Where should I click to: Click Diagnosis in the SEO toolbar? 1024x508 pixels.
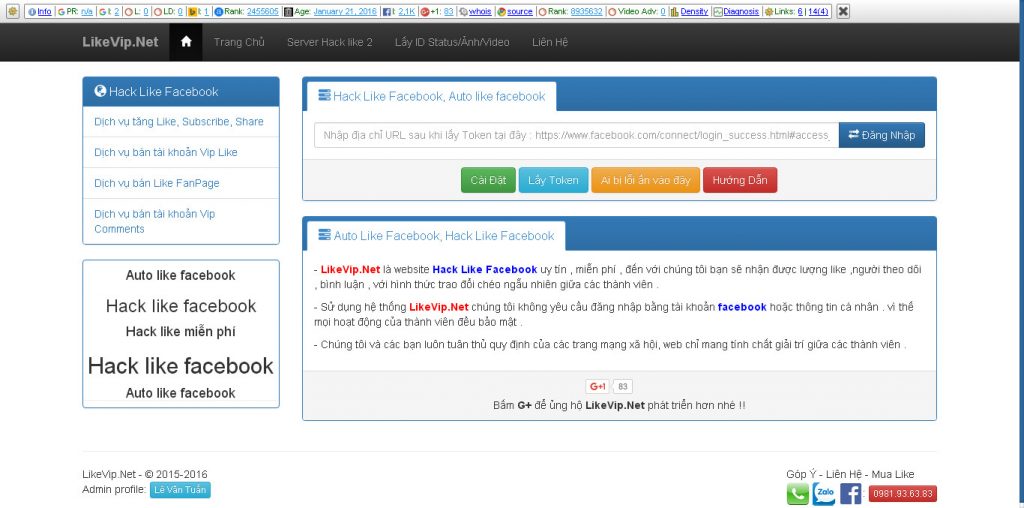click(x=740, y=11)
